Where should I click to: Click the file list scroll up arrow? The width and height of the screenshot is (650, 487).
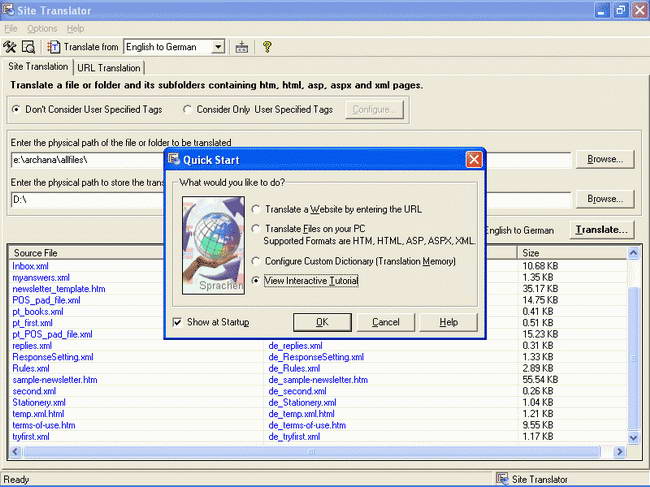tap(633, 253)
